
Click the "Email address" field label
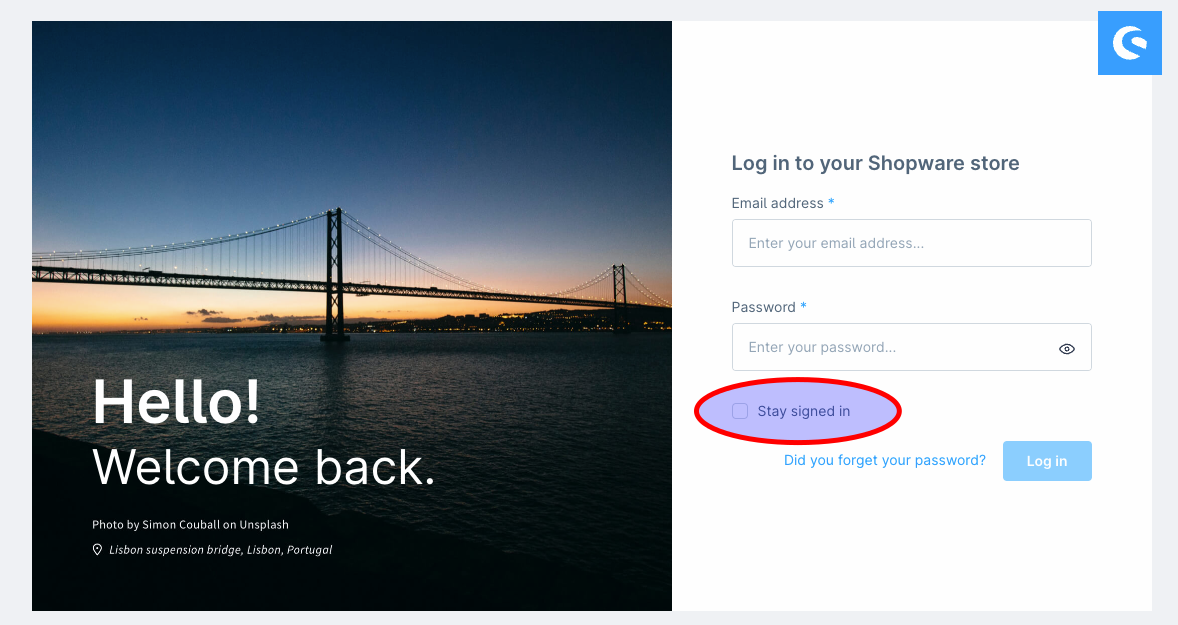(777, 203)
